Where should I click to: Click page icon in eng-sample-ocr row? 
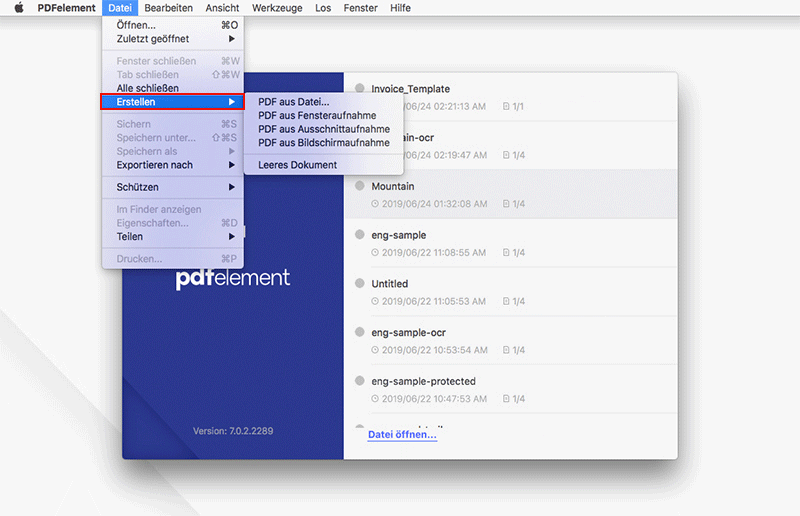(506, 350)
